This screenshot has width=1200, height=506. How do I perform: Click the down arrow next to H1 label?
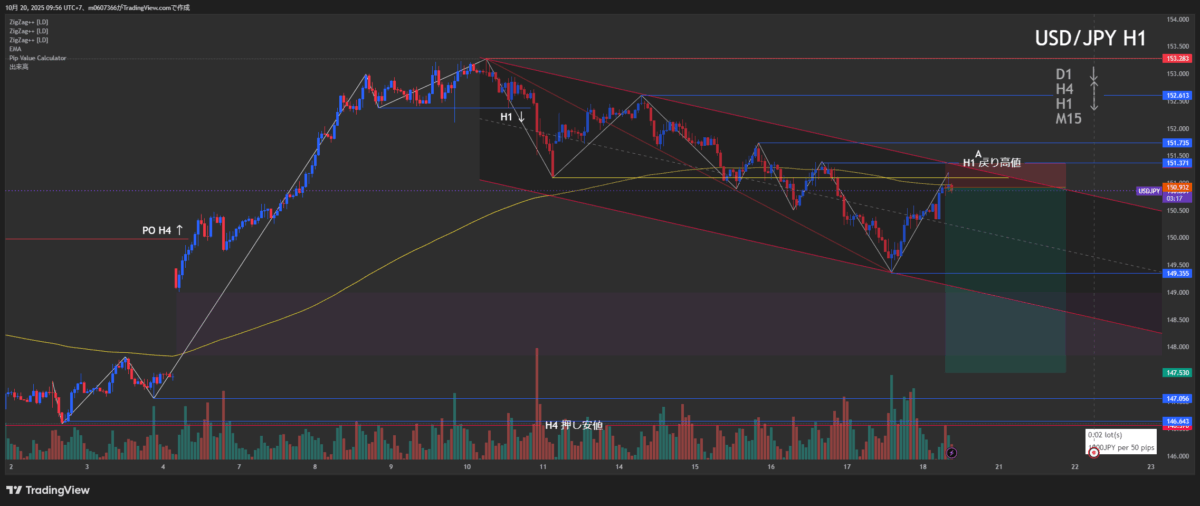click(x=521, y=117)
